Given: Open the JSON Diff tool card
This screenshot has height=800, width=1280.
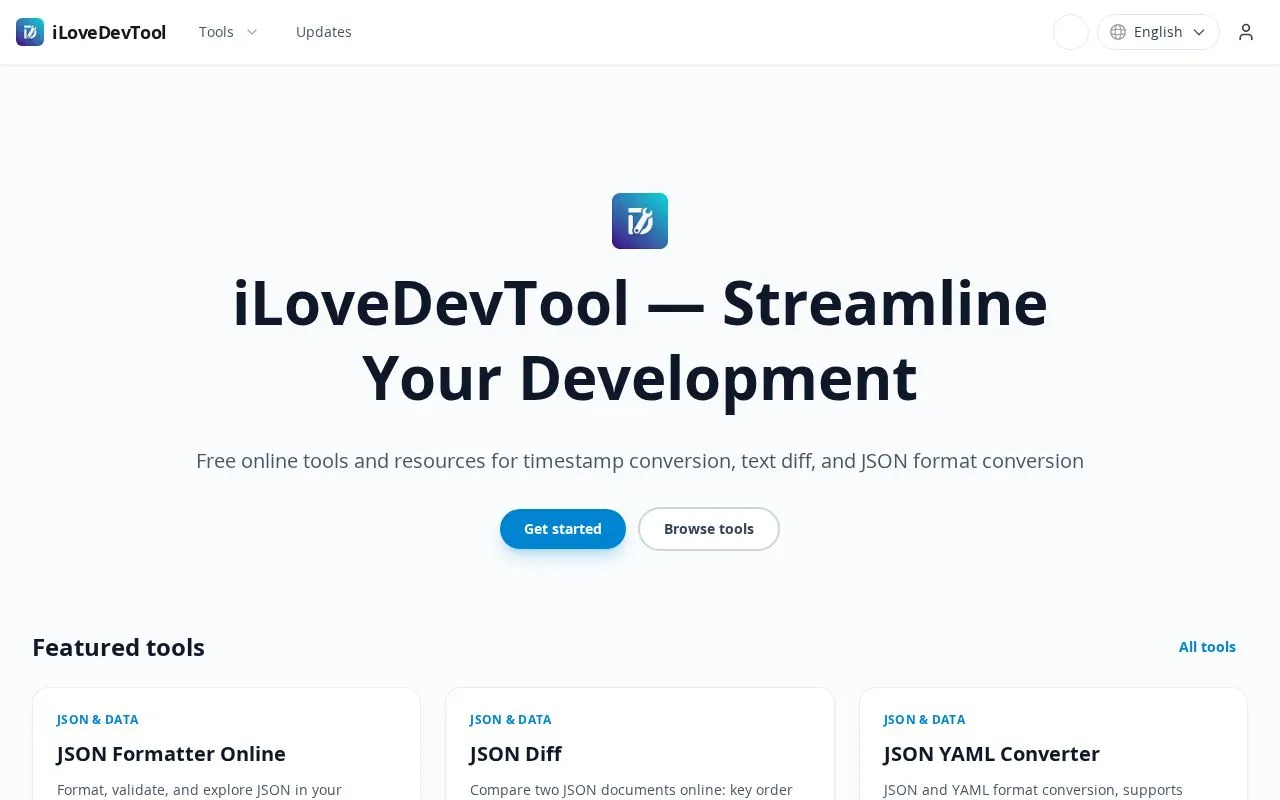Looking at the screenshot, I should click(640, 744).
